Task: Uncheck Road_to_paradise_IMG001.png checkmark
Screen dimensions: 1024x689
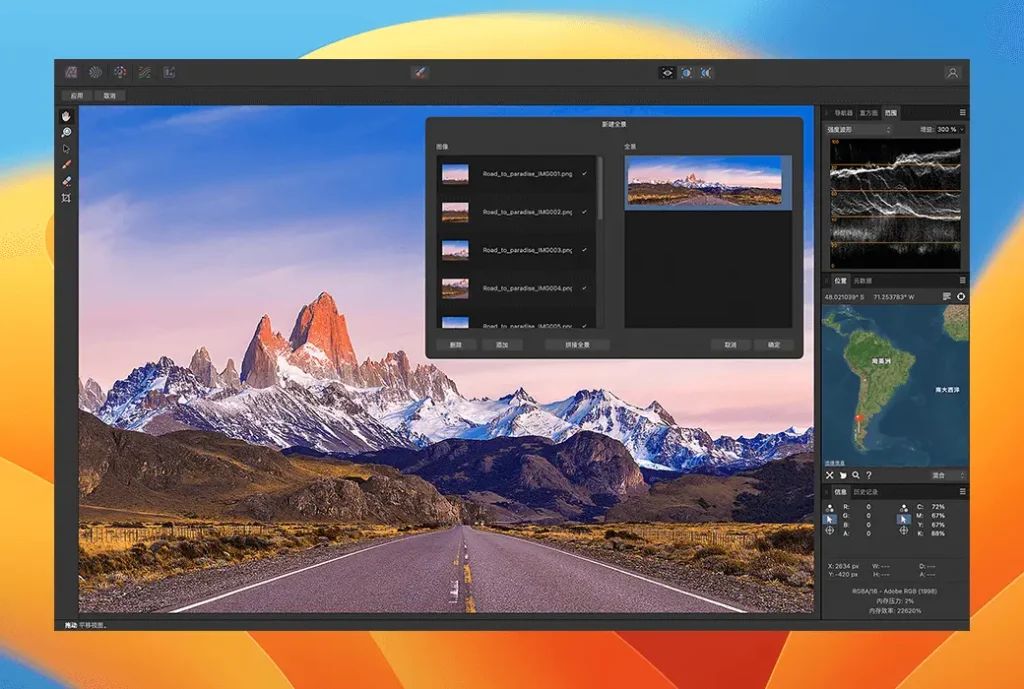Action: [584, 174]
